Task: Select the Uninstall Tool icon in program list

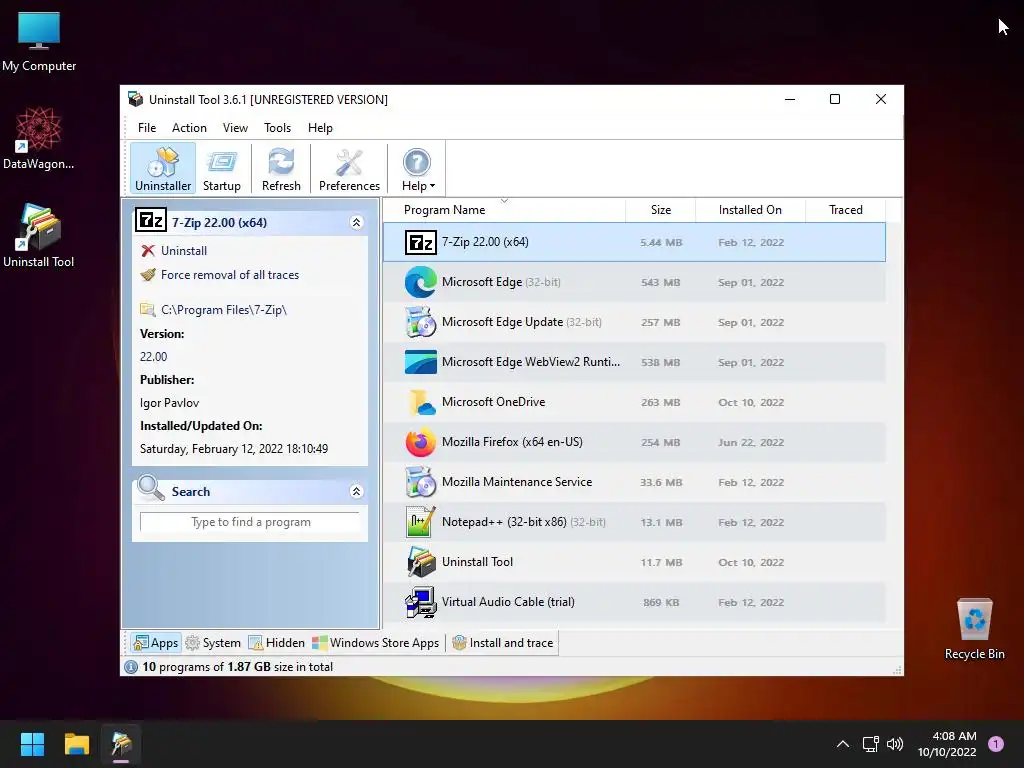Action: [421, 562]
